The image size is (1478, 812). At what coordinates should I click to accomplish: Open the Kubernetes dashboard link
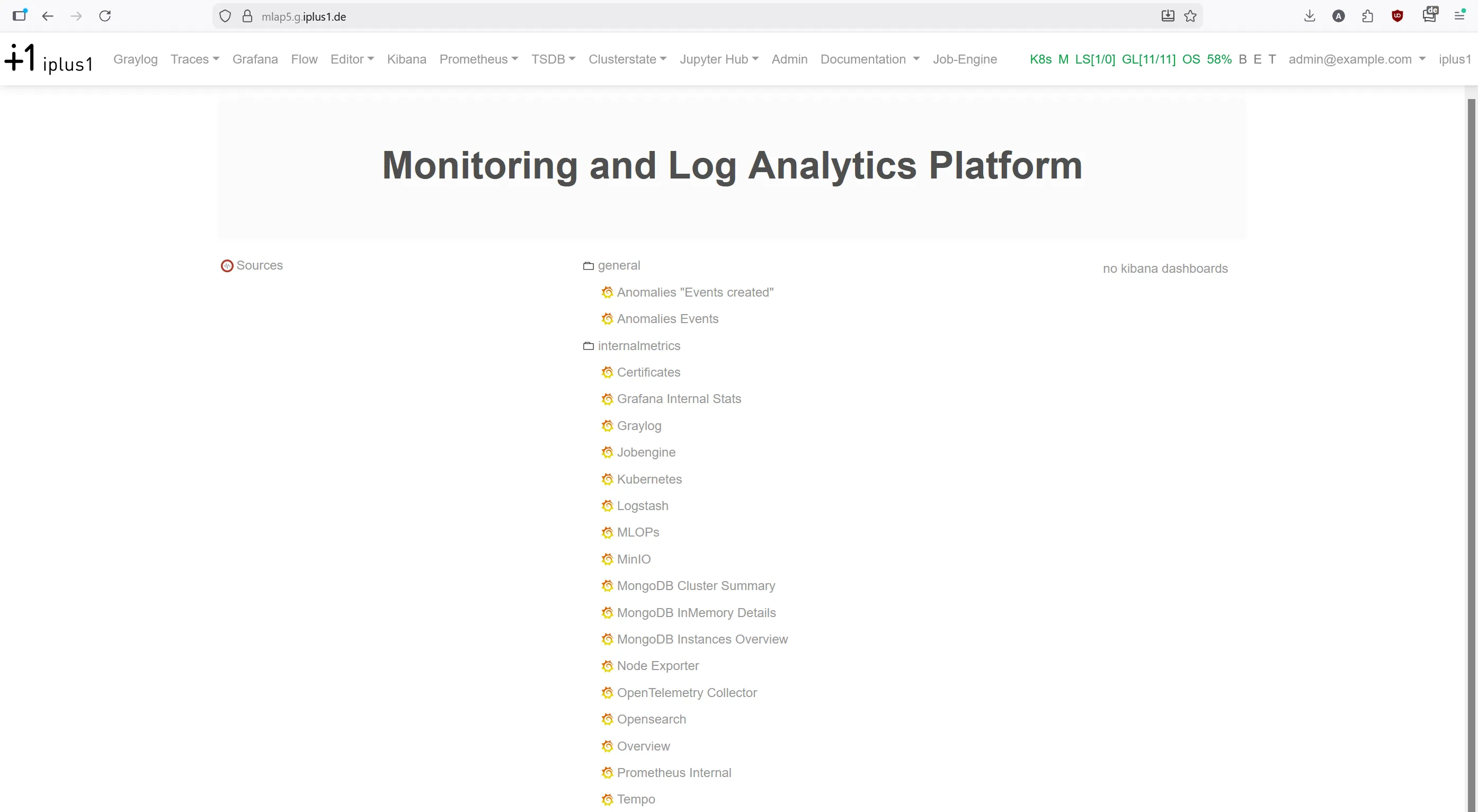[x=649, y=479]
